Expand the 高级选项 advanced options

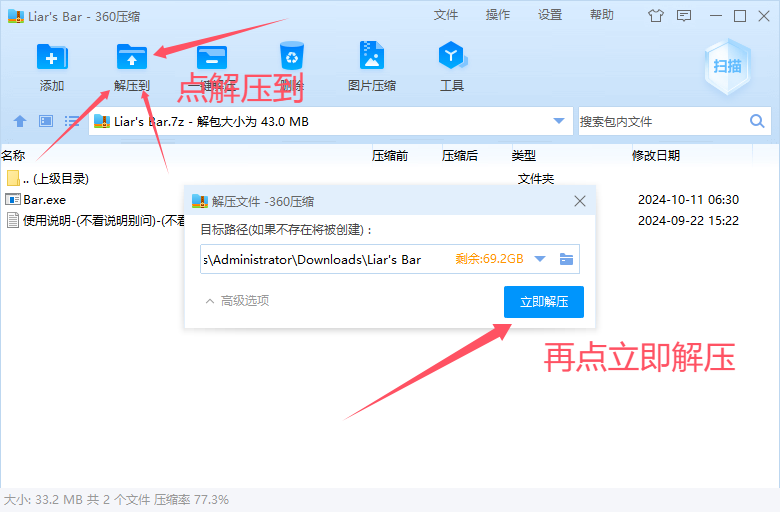point(237,301)
